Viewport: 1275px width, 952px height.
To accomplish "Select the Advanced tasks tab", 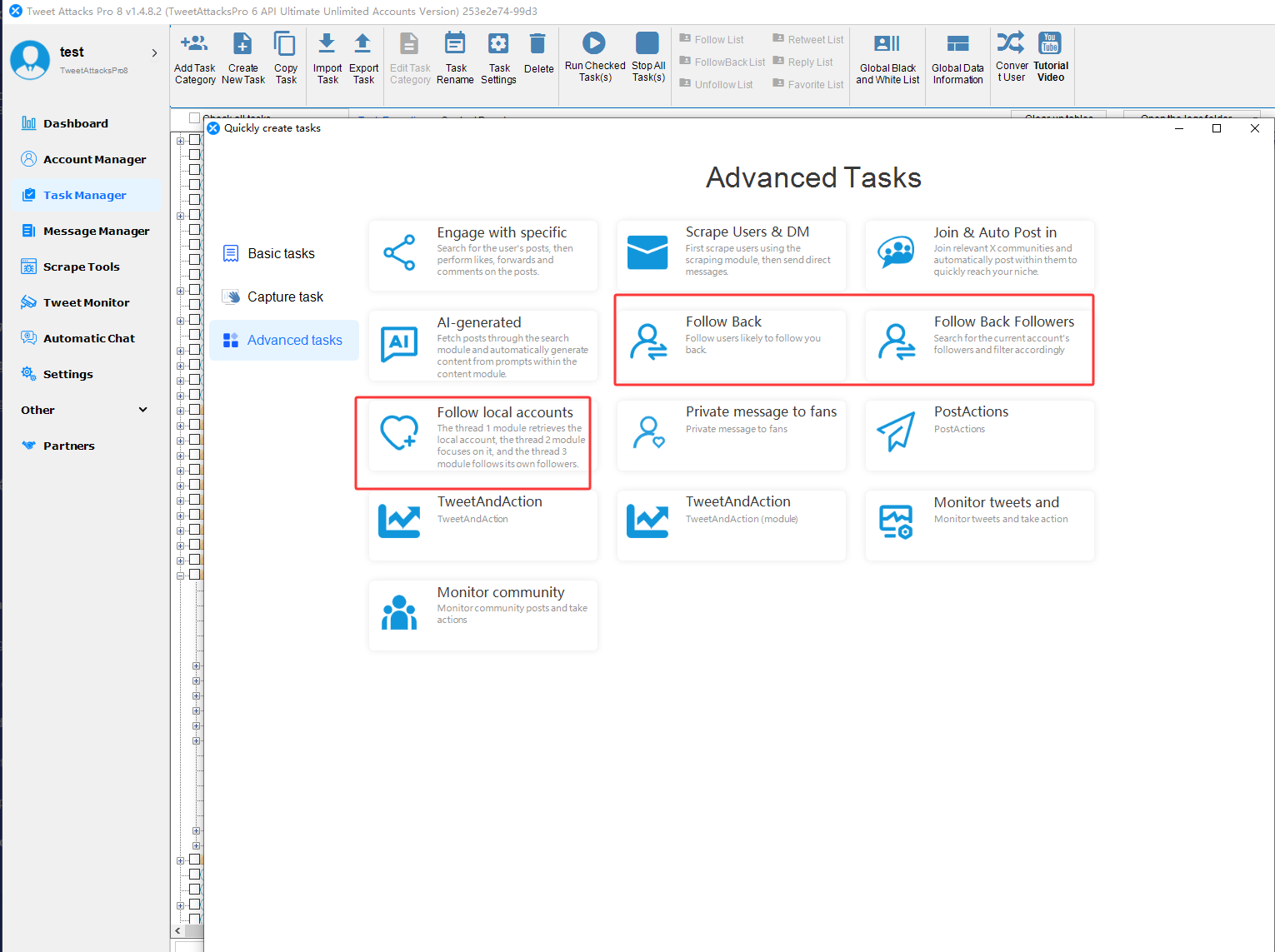I will (x=283, y=340).
